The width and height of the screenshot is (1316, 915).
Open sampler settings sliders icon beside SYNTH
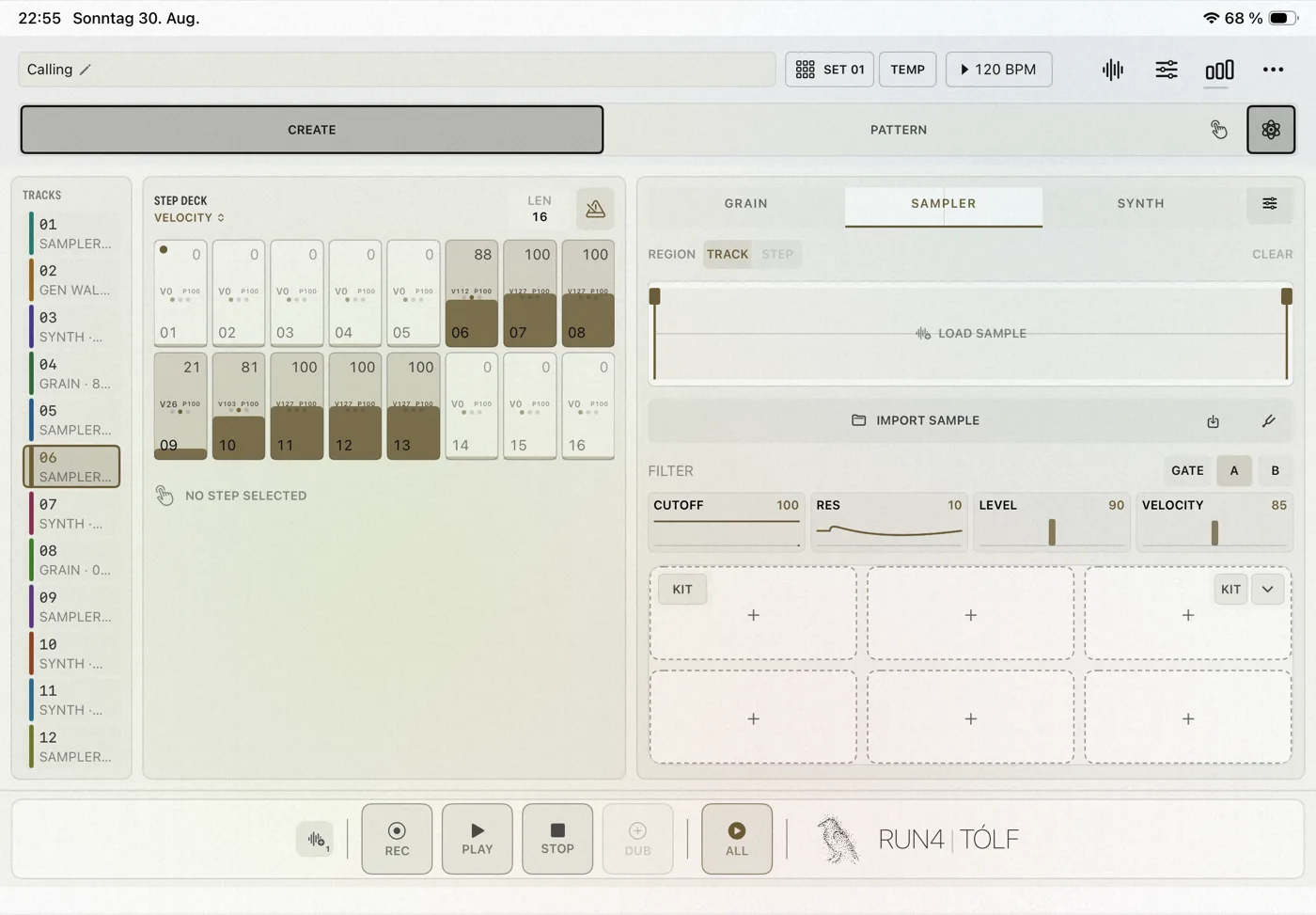tap(1269, 204)
